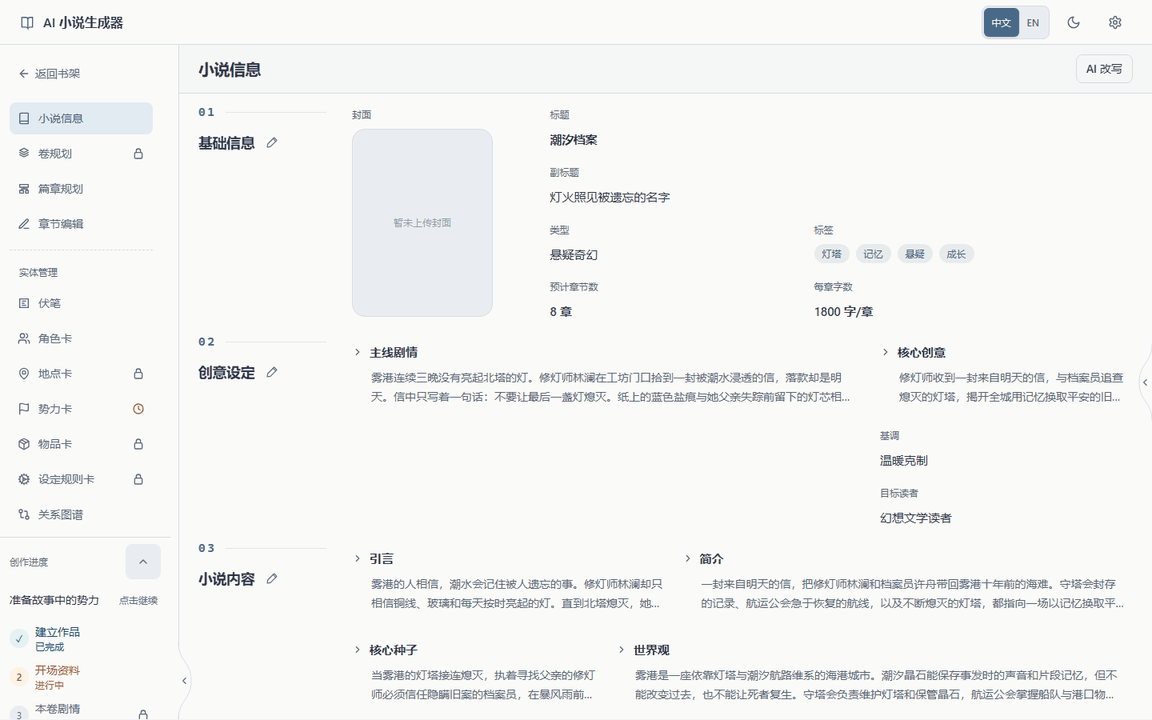Click lock icon beside 本卷剧情 step
The height and width of the screenshot is (720, 1152).
(x=143, y=714)
